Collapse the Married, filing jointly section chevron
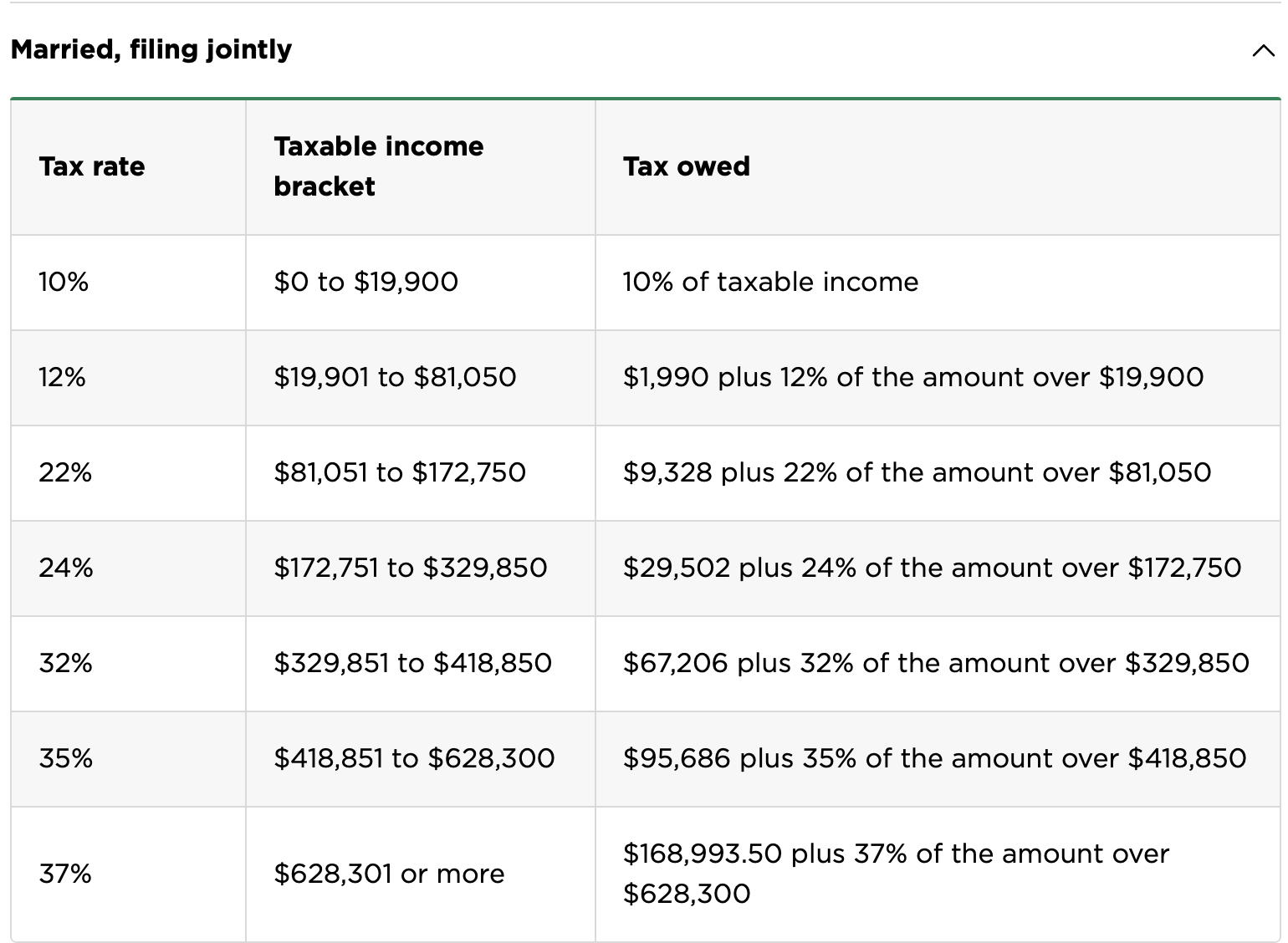Screen dimensions: 1288x943 pyautogui.click(x=1263, y=51)
